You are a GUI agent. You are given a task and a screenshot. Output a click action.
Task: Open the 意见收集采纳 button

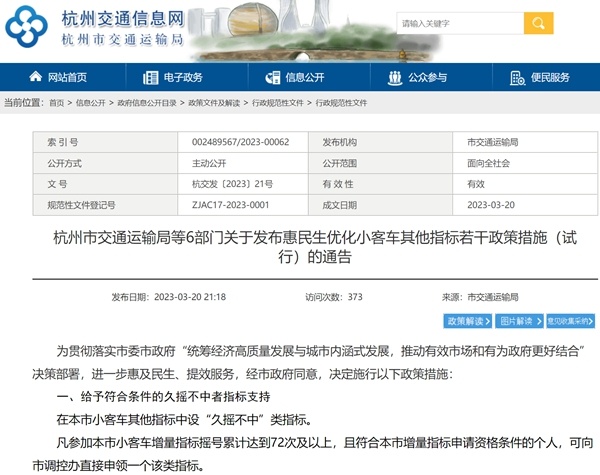[570, 321]
